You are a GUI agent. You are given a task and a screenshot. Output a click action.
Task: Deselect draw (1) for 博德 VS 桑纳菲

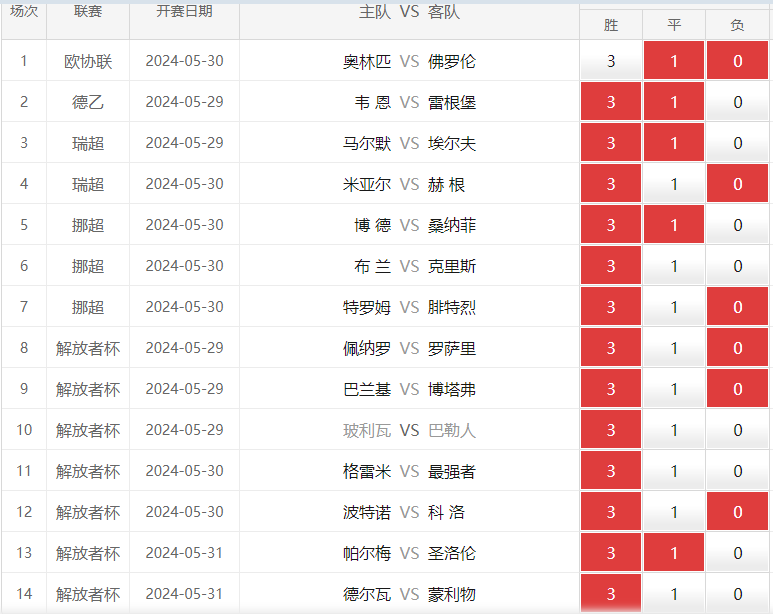click(x=674, y=224)
